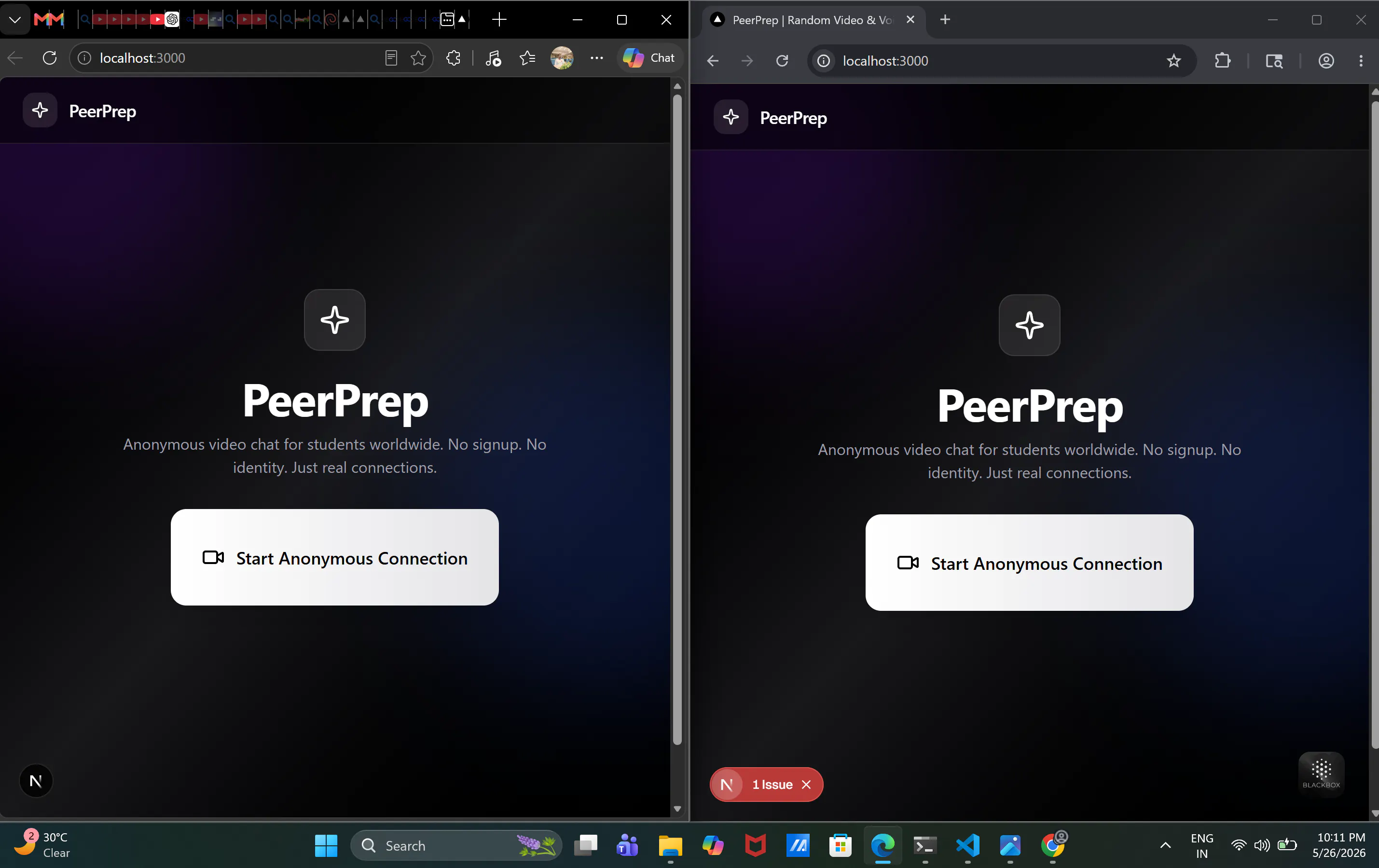Screen dimensions: 1379x868
Task: Open Chrome extensions puzzle icon
Action: (1222, 61)
